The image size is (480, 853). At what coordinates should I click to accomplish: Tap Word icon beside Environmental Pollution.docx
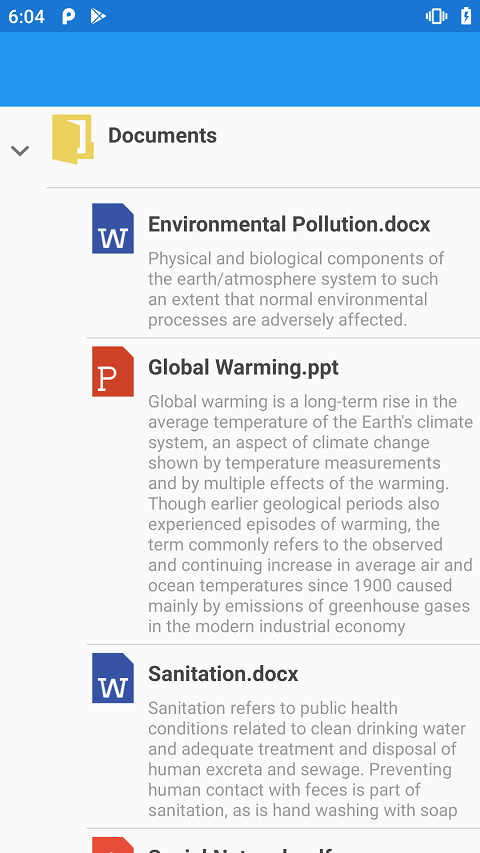coord(113,228)
